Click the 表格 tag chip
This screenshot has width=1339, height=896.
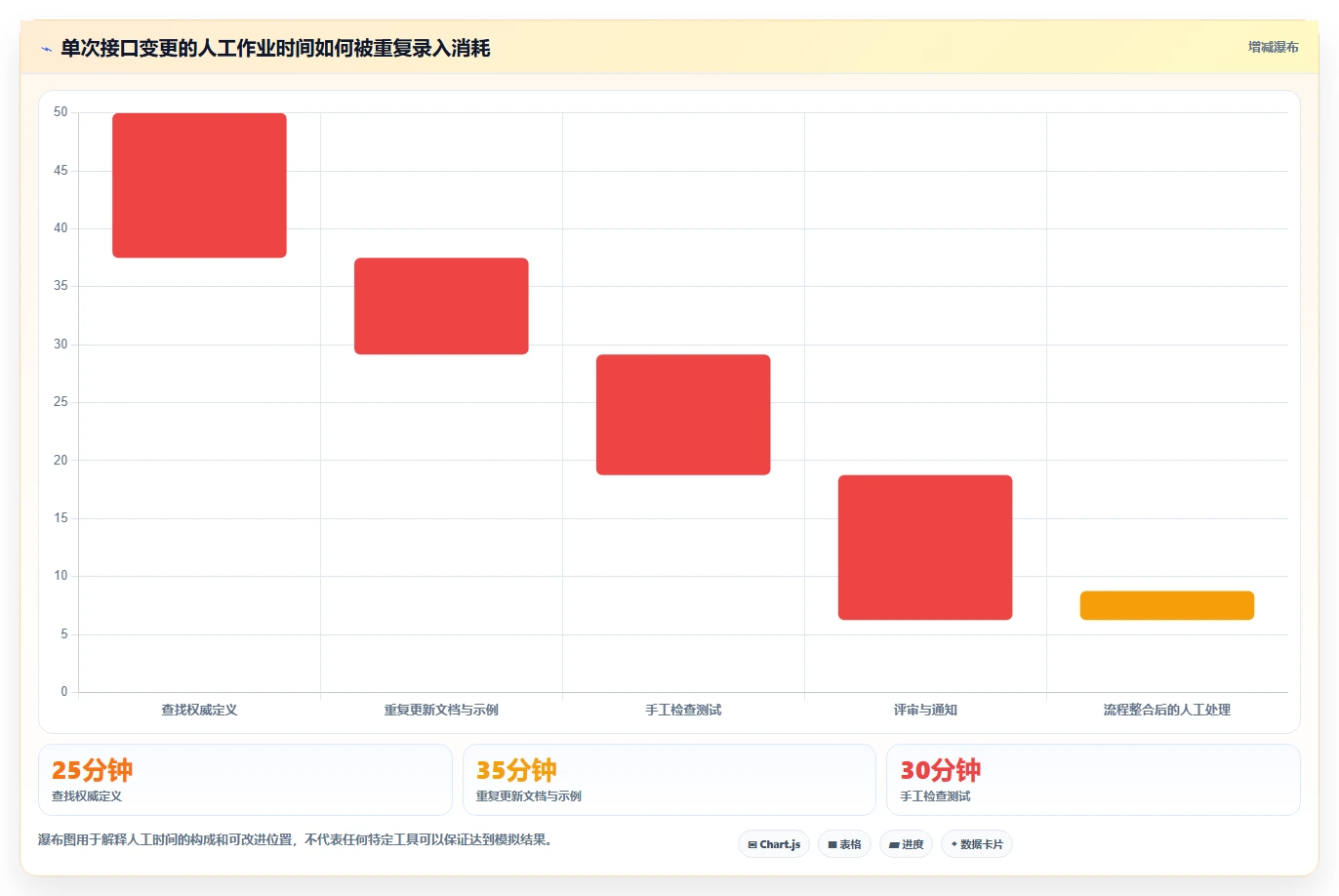click(x=844, y=844)
